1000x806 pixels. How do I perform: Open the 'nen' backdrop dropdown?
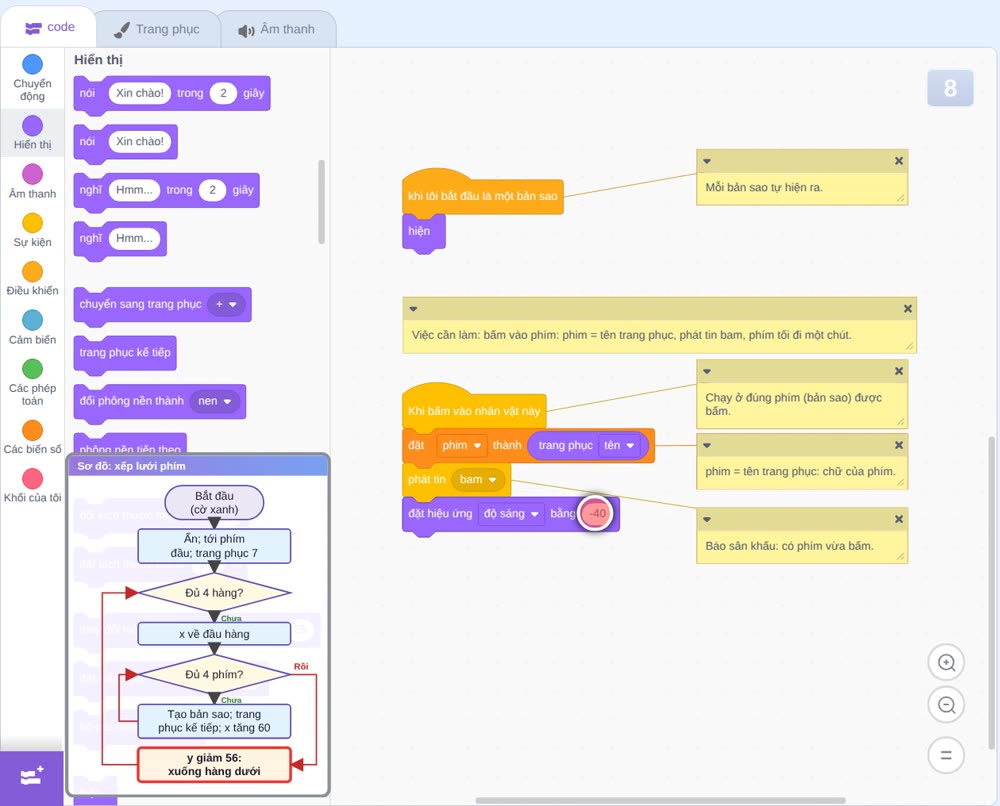point(215,401)
